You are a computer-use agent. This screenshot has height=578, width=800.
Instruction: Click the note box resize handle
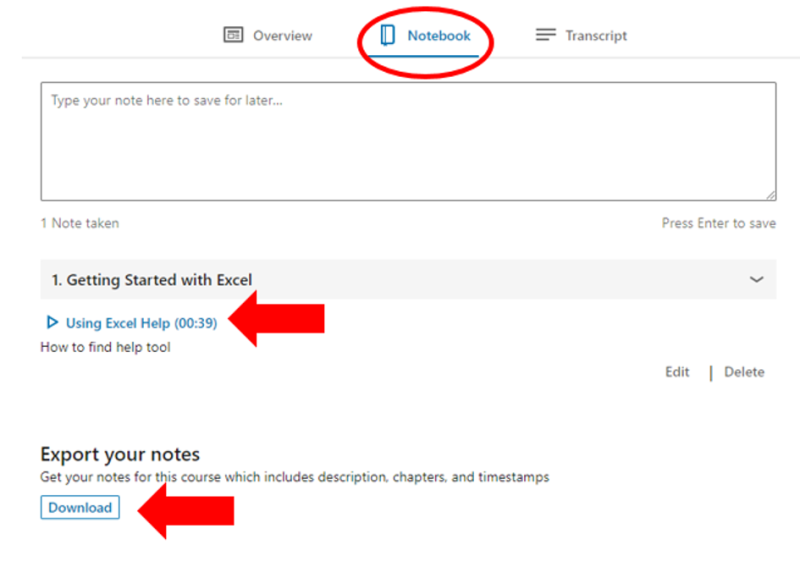[x=770, y=195]
